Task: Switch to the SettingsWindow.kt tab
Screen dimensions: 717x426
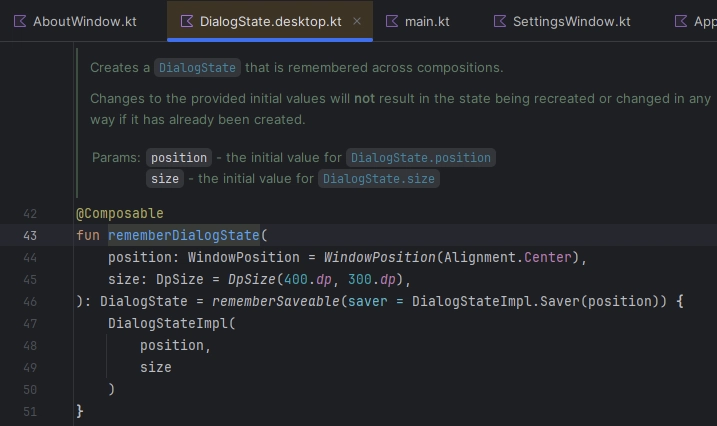Action: coord(562,21)
